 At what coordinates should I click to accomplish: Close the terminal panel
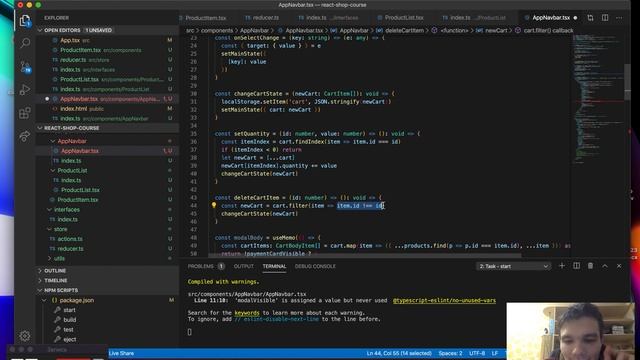(x=619, y=266)
